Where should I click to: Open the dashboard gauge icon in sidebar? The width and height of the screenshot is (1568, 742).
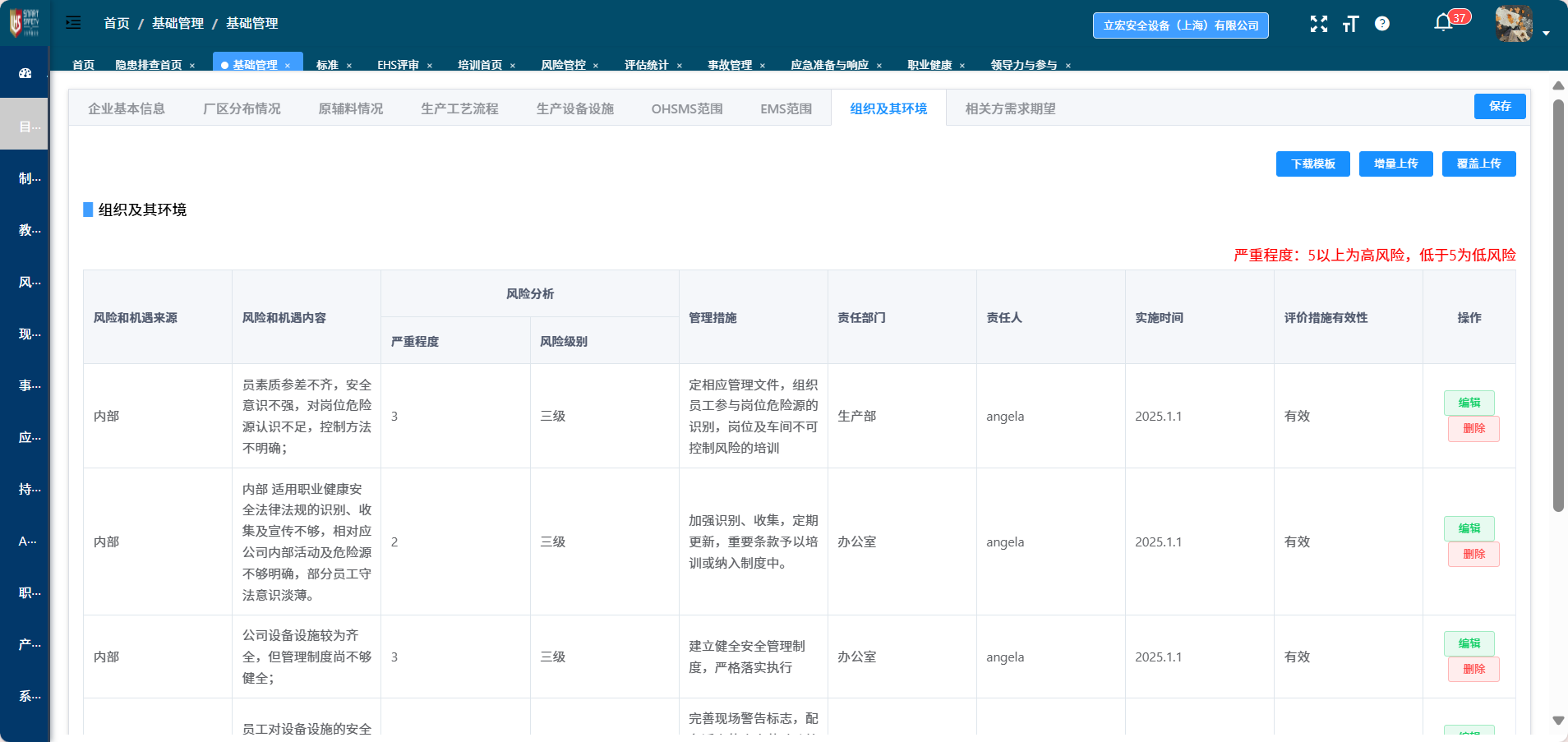(25, 73)
